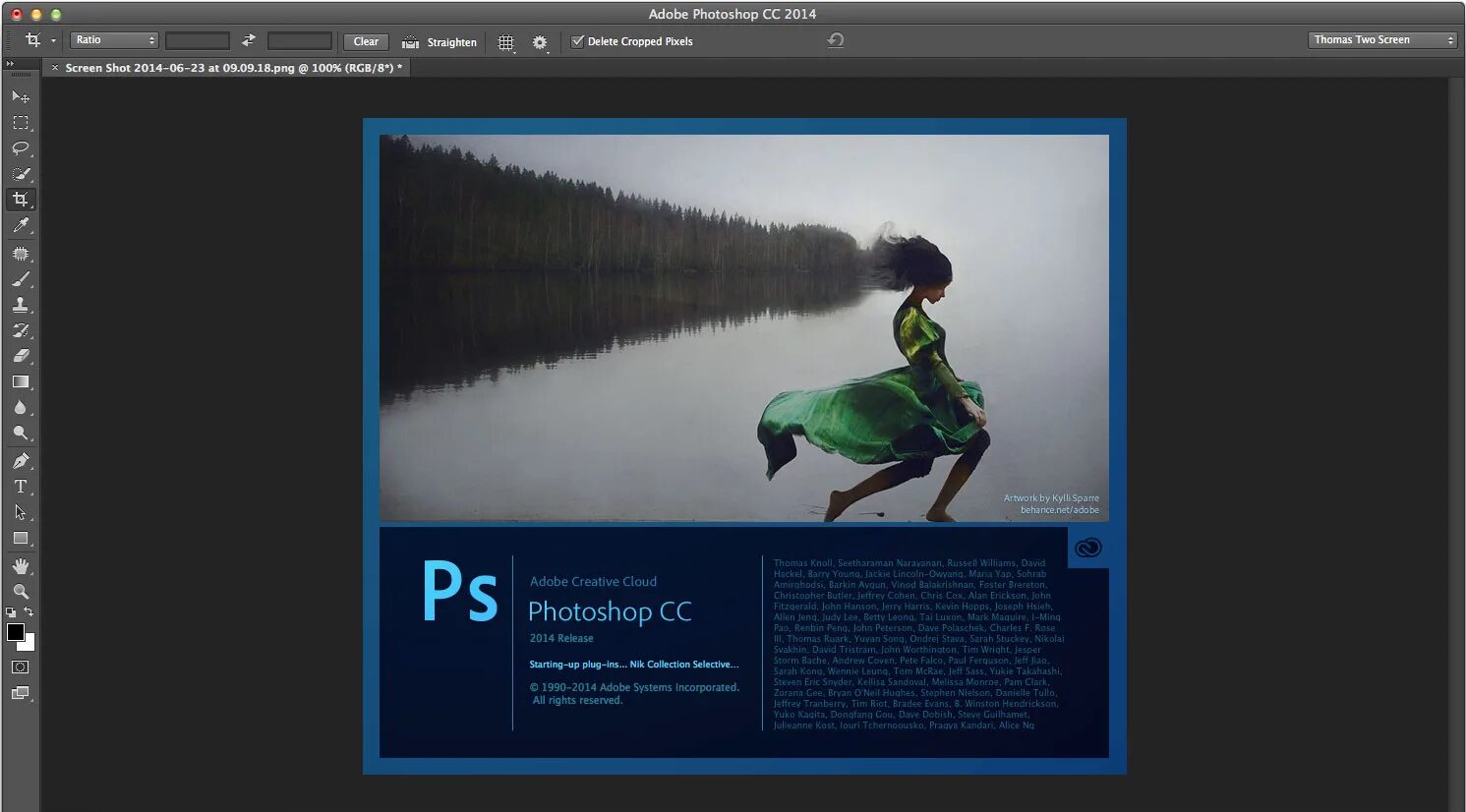
Task: Select the Zoom tool
Action: click(20, 592)
